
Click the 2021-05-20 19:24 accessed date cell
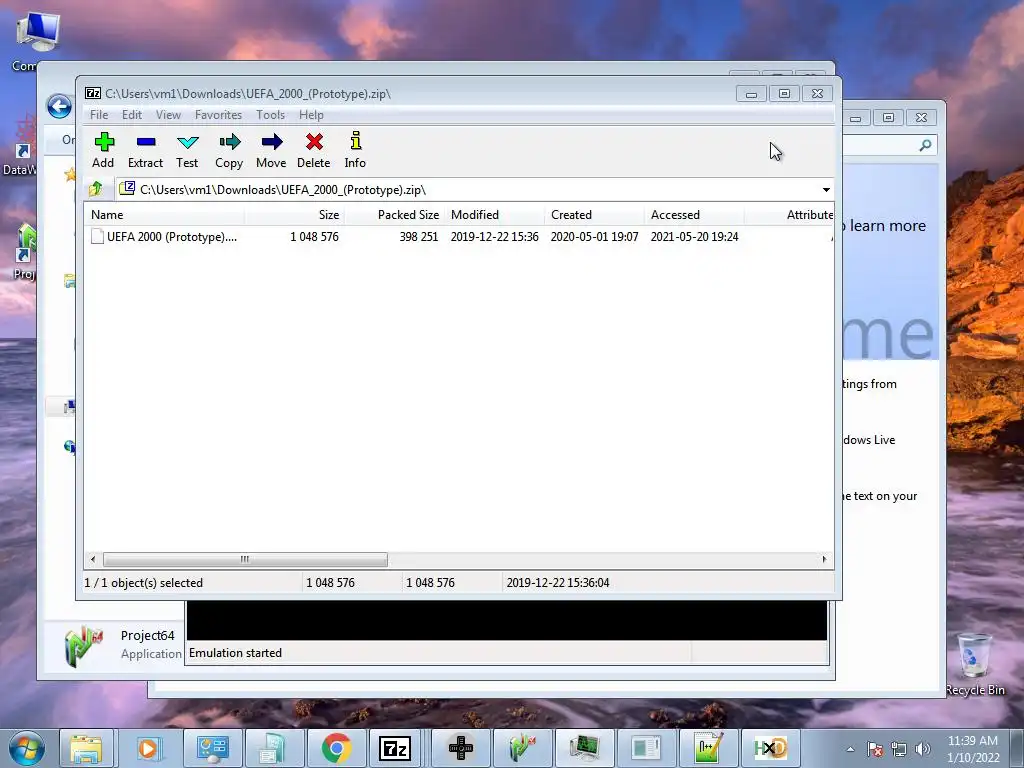coord(694,236)
